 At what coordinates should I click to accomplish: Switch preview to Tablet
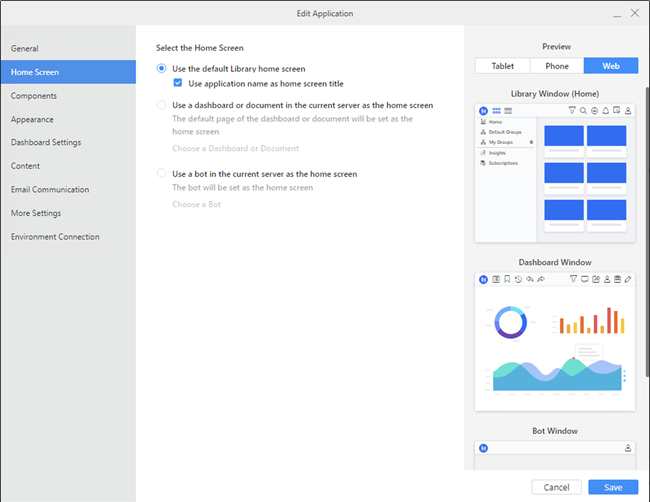tap(502, 66)
